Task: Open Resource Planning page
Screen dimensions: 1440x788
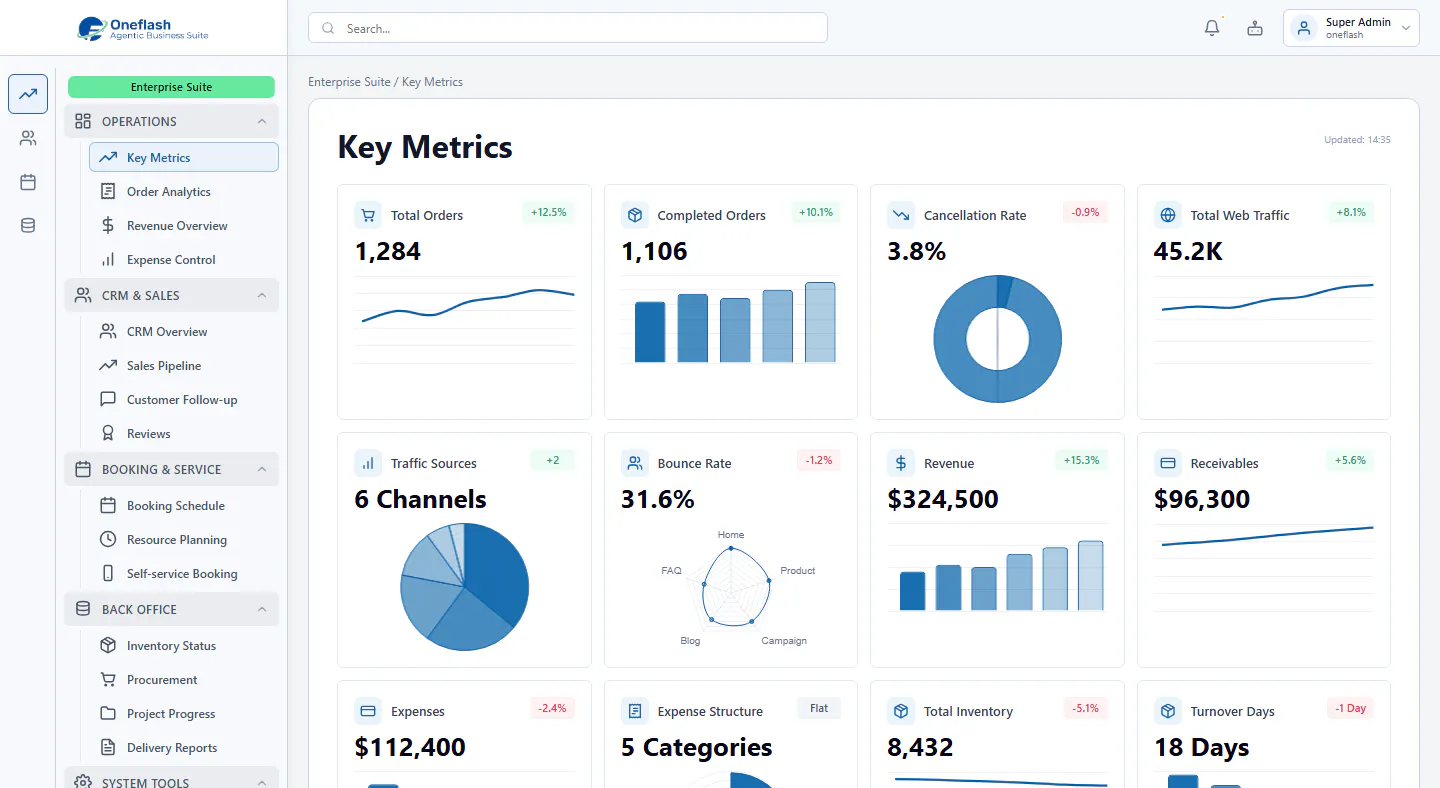Action: pyautogui.click(x=184, y=539)
